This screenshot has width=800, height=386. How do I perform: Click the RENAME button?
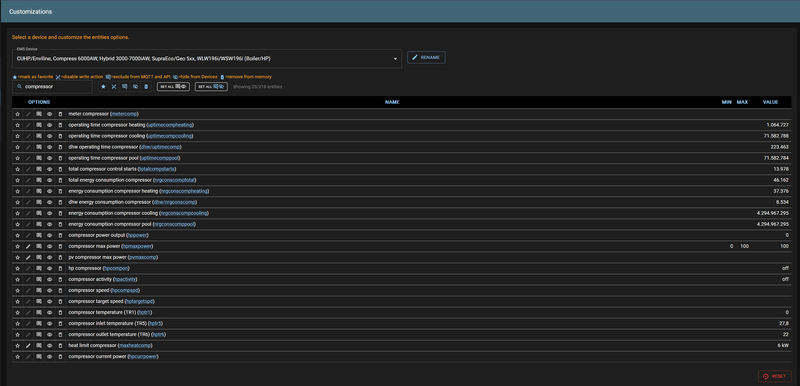point(426,58)
